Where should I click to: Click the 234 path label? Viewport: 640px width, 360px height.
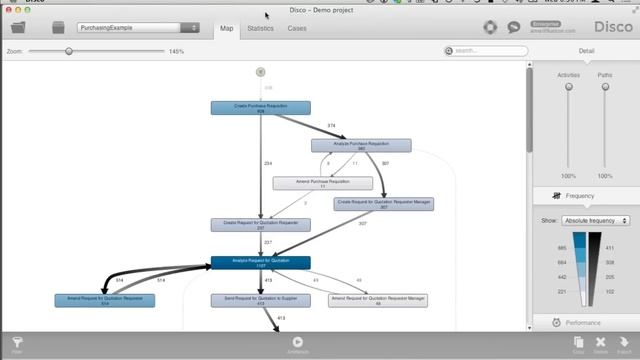coord(268,163)
